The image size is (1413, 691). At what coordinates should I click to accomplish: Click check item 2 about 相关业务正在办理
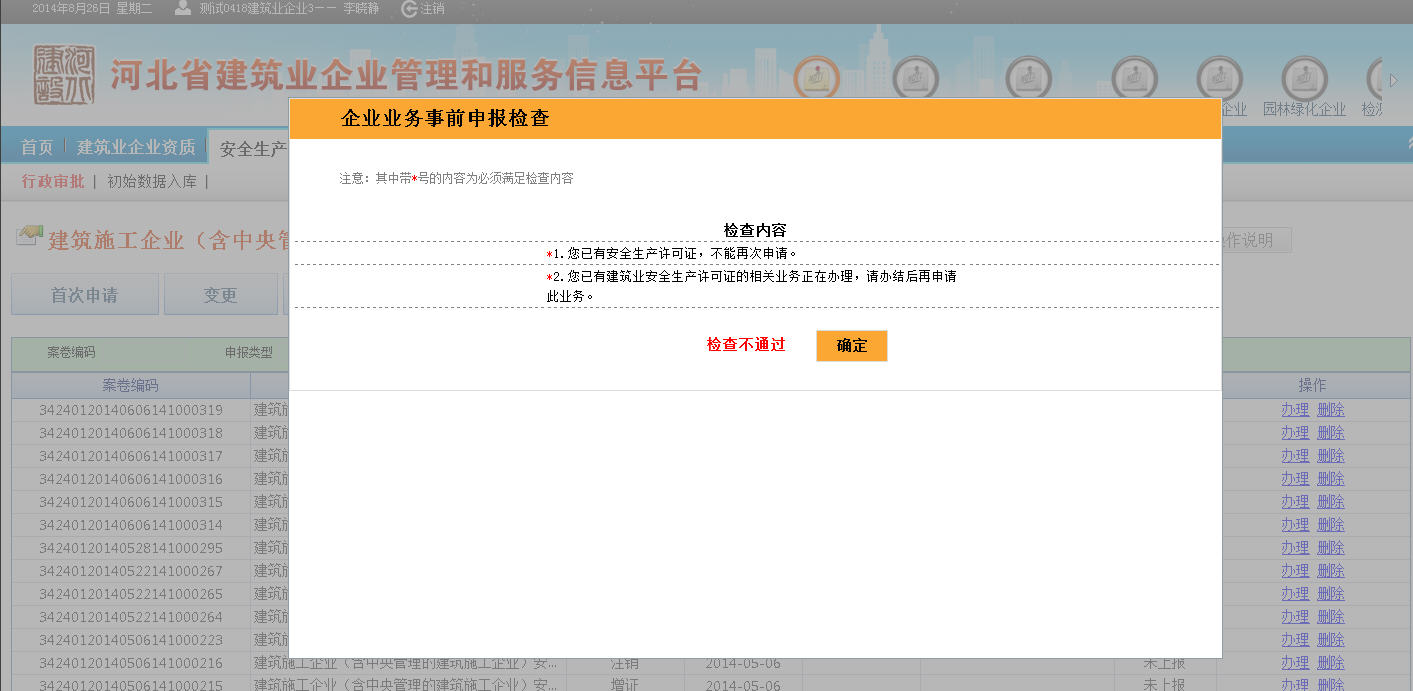click(751, 286)
